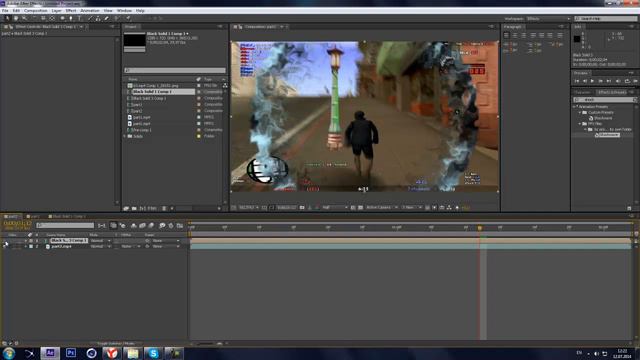Toggle auto-keyframe stopwatch in timeline header
The width and height of the screenshot is (640, 360).
click(x=171, y=225)
